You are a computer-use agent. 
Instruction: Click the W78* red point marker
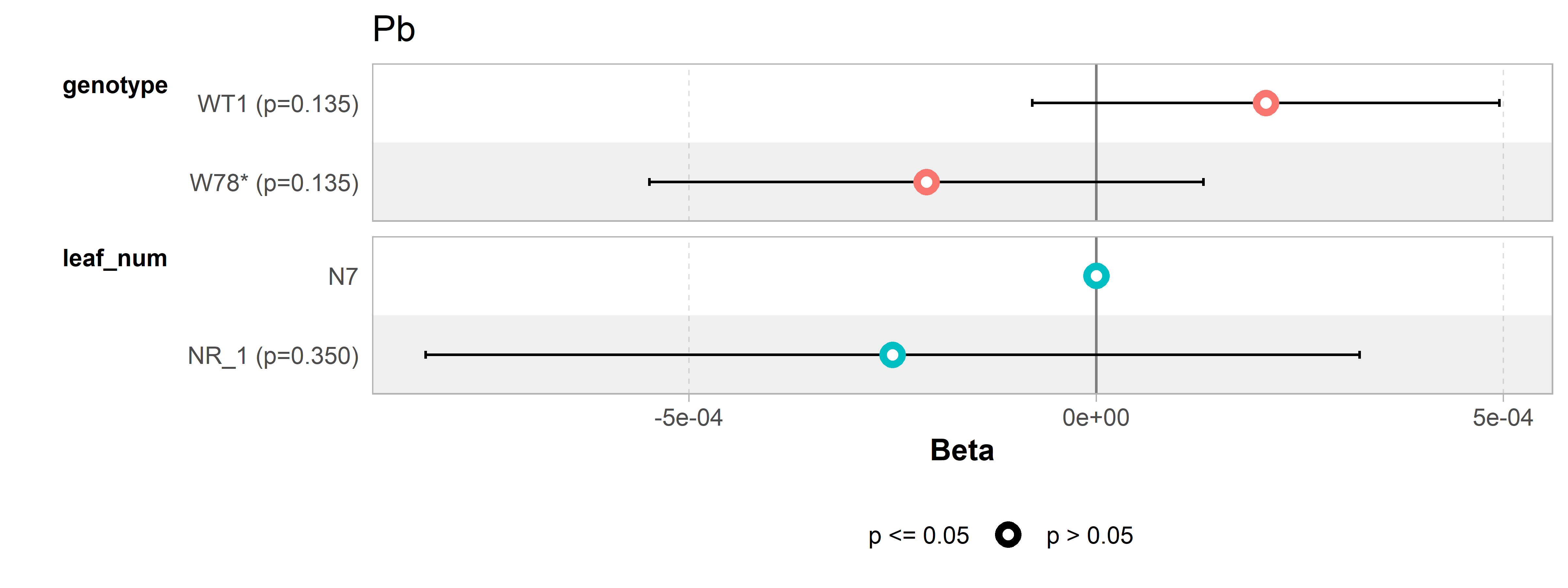point(926,182)
